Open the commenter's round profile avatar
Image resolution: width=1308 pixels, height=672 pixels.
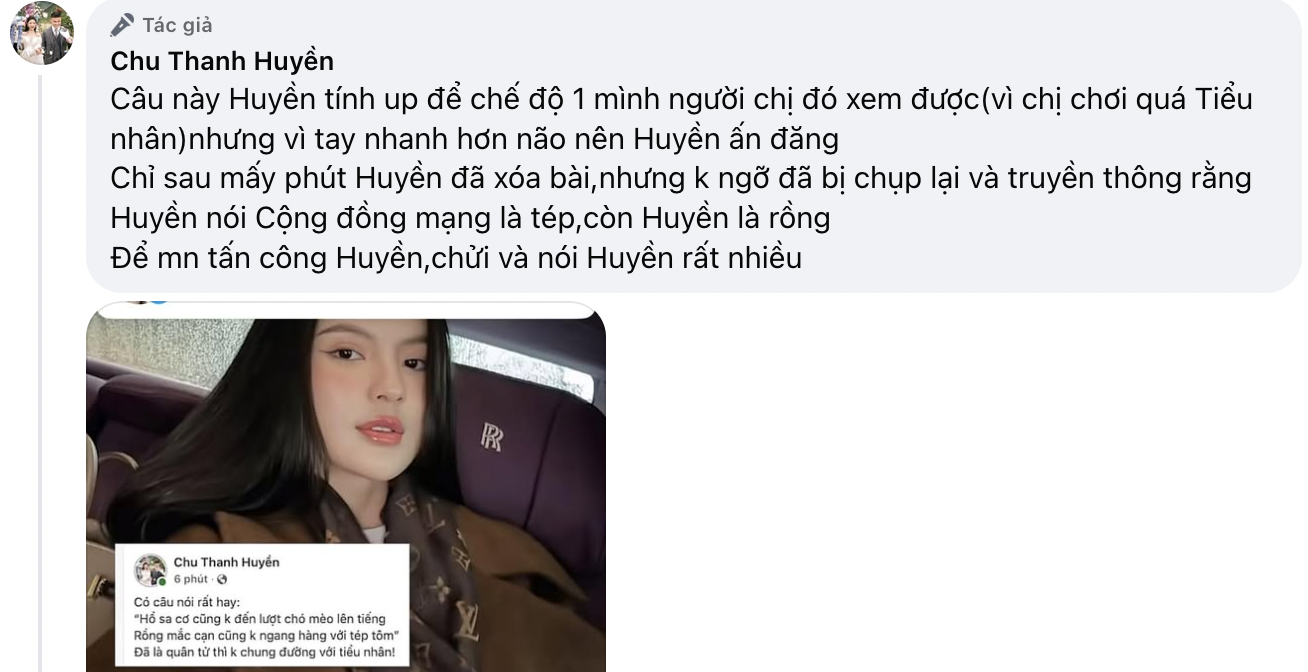coord(42,33)
